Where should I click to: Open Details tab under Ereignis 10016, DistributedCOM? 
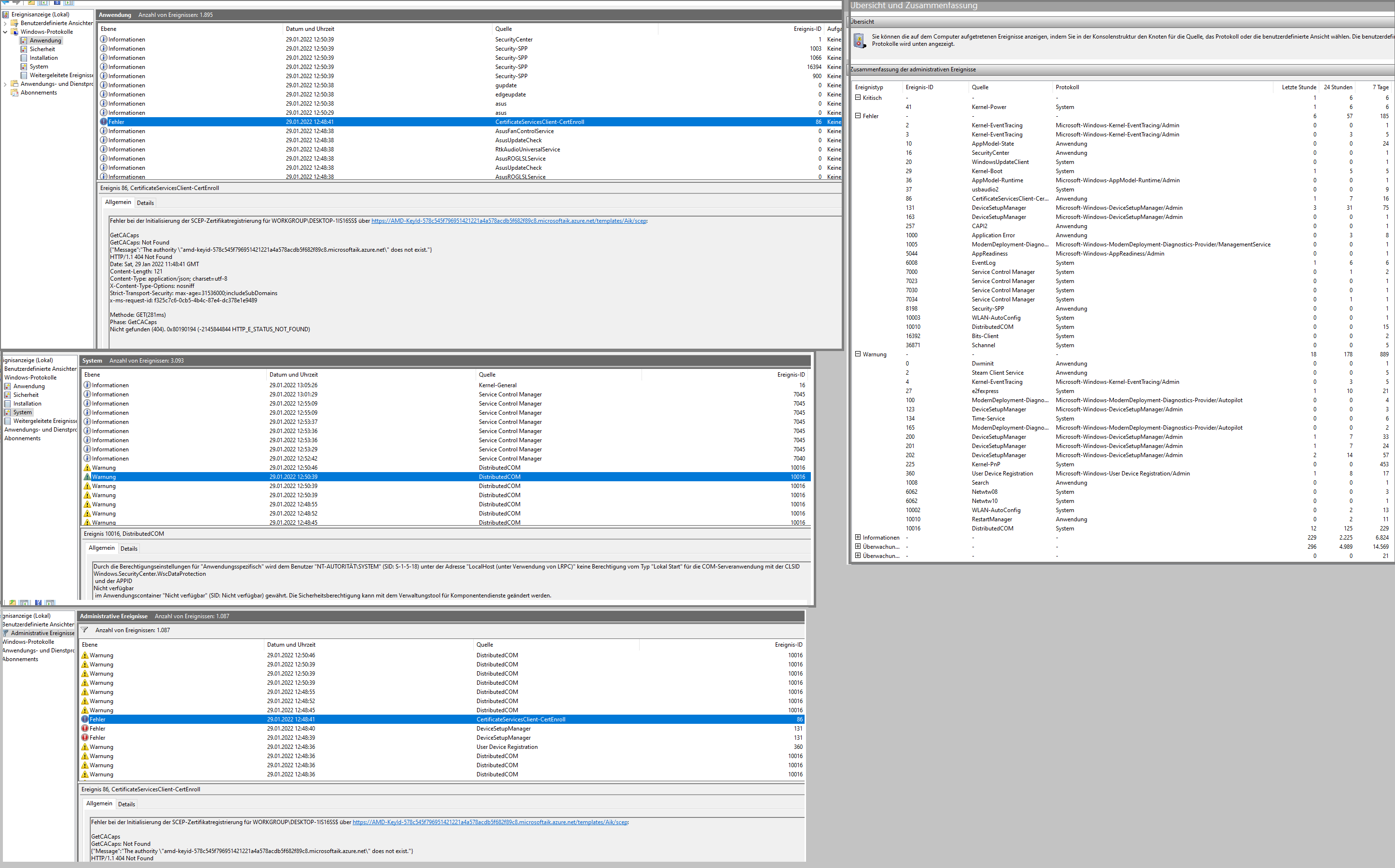[x=129, y=548]
